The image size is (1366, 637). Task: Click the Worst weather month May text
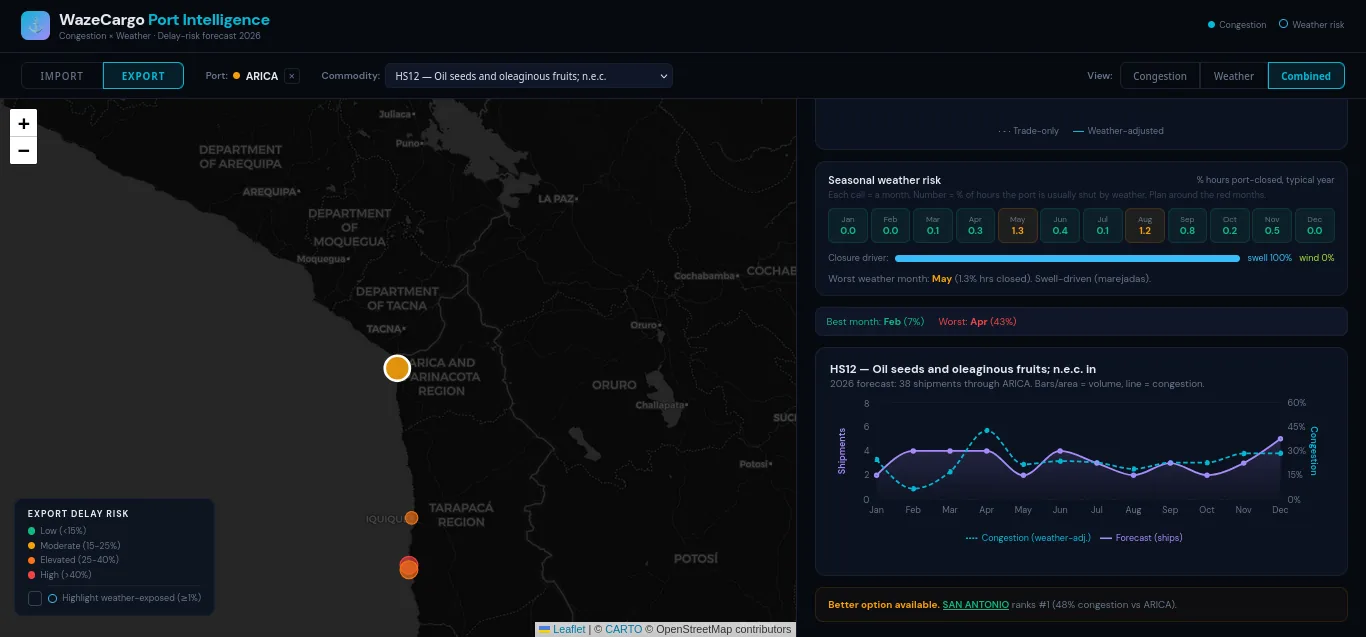989,278
